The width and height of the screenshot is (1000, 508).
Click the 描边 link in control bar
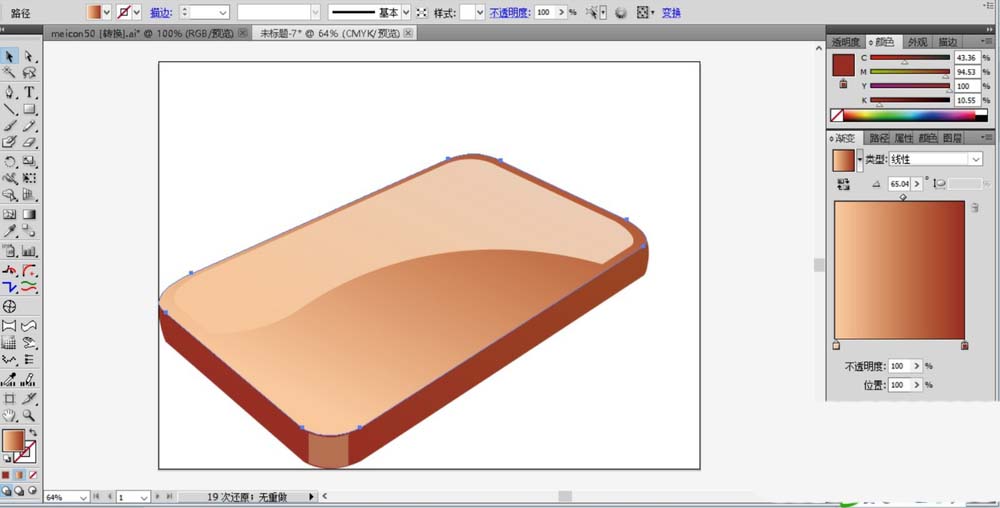159,13
